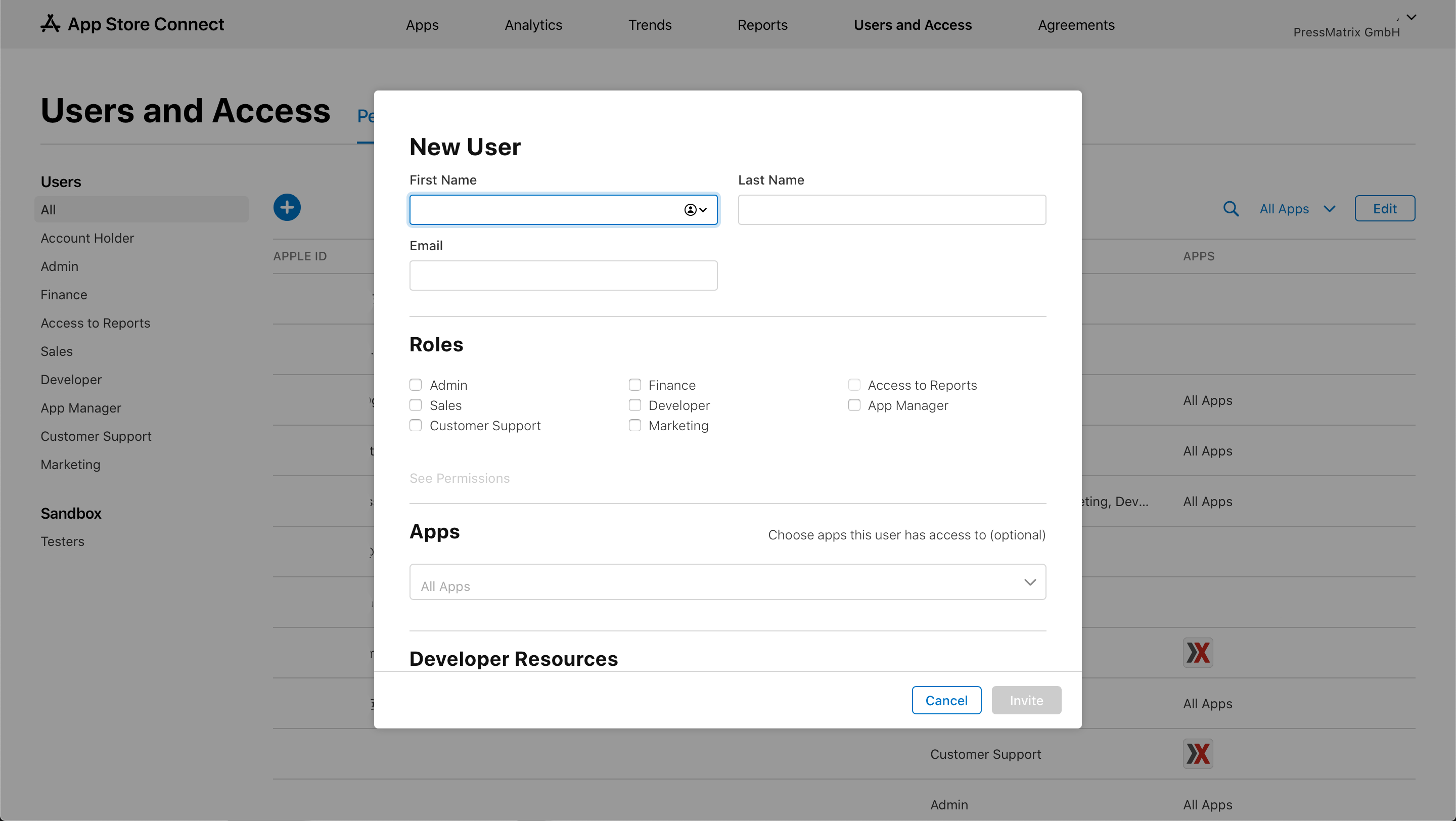Open the All Apps dropdown in Apps section
Viewport: 1456px width, 821px height.
click(x=727, y=582)
